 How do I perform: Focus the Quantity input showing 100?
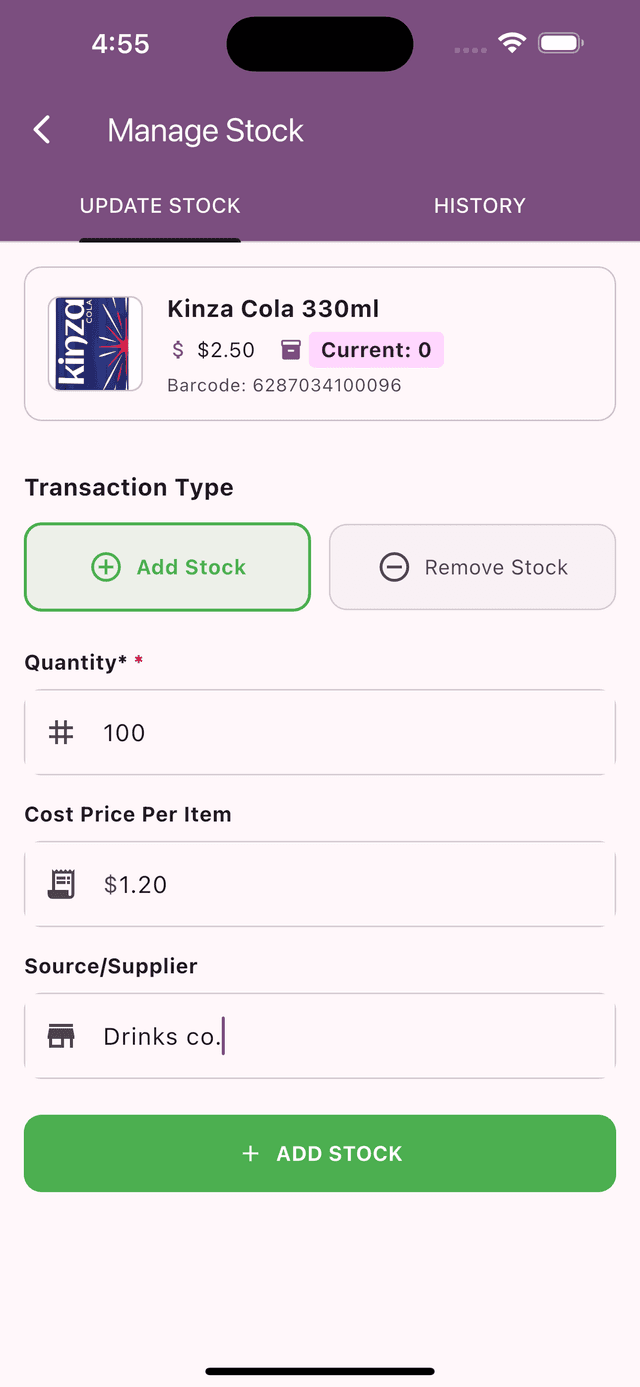(320, 733)
